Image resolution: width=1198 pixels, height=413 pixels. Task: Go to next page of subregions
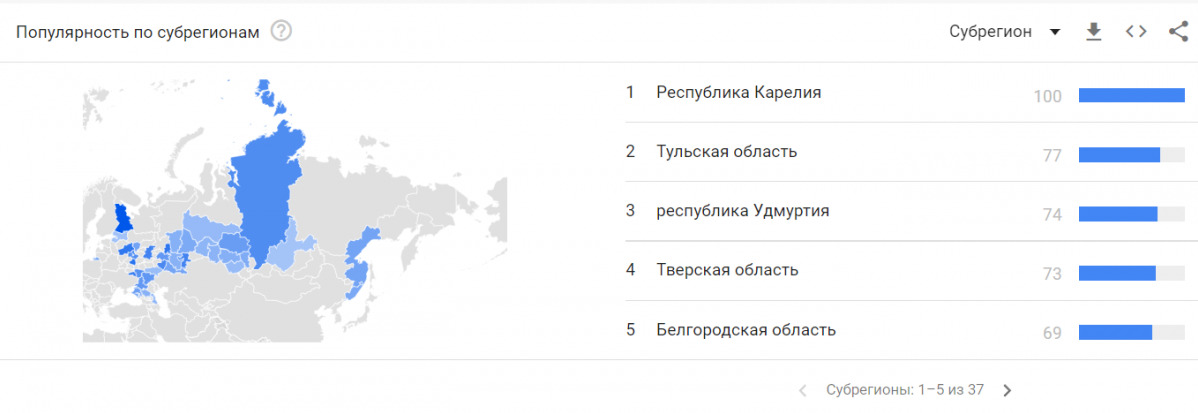[x=1007, y=390]
